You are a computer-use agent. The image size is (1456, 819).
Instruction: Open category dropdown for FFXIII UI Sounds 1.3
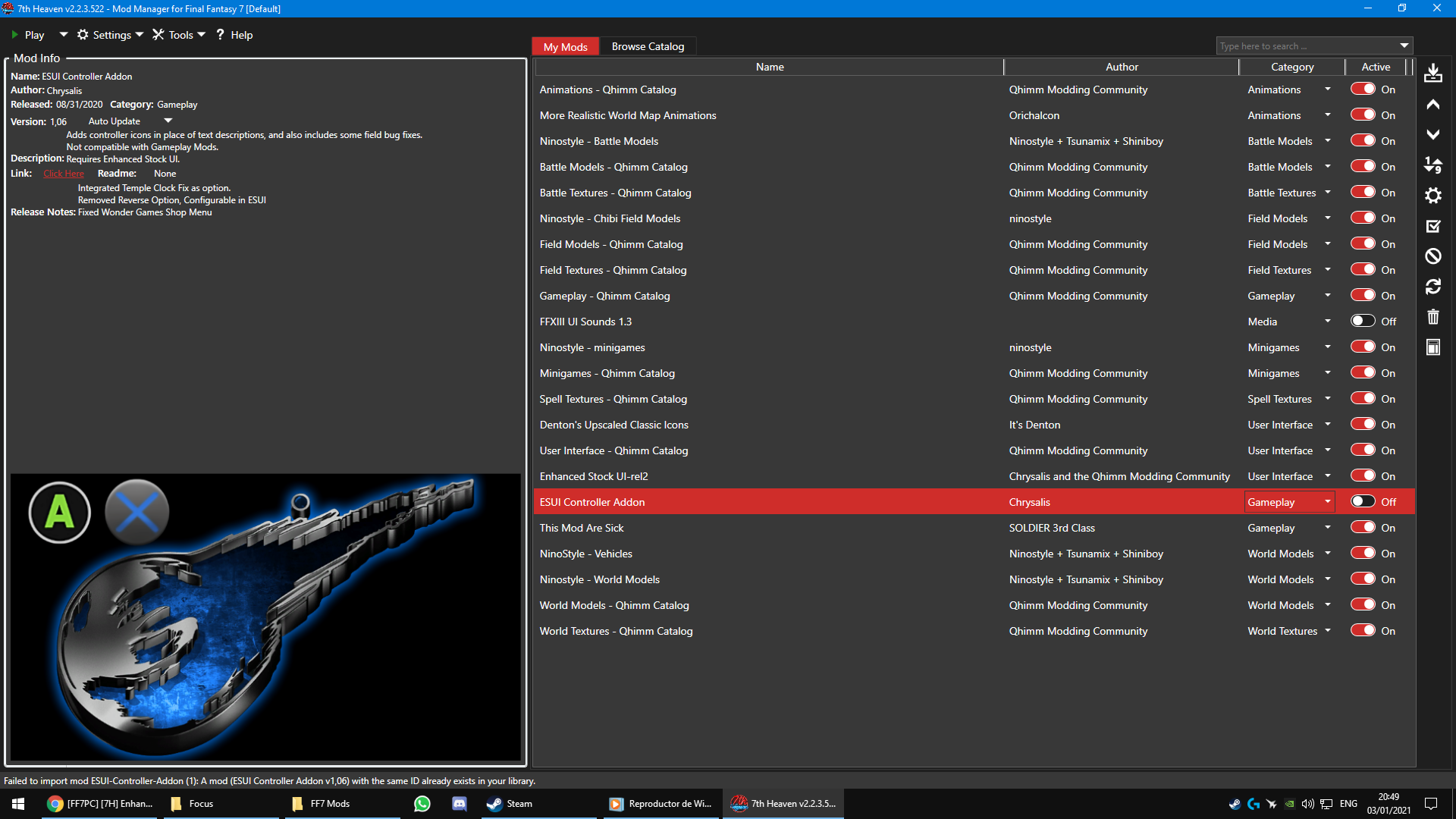1328,322
